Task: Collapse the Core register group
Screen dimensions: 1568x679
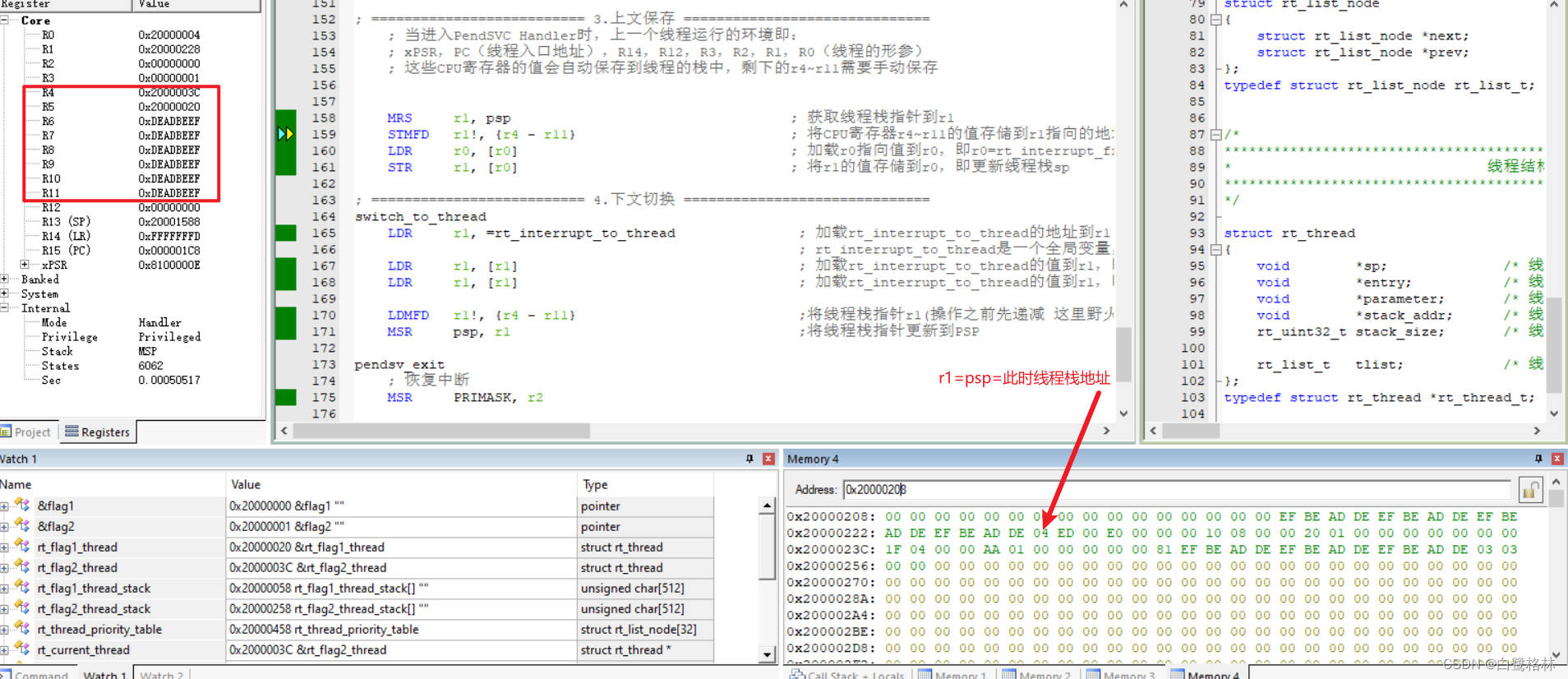Action: pos(4,20)
